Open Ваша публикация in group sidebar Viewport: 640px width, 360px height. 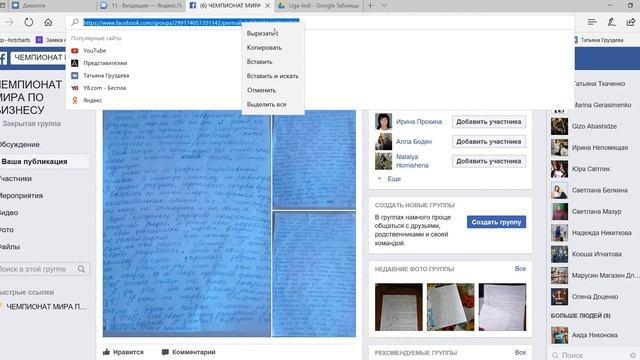tap(34, 162)
